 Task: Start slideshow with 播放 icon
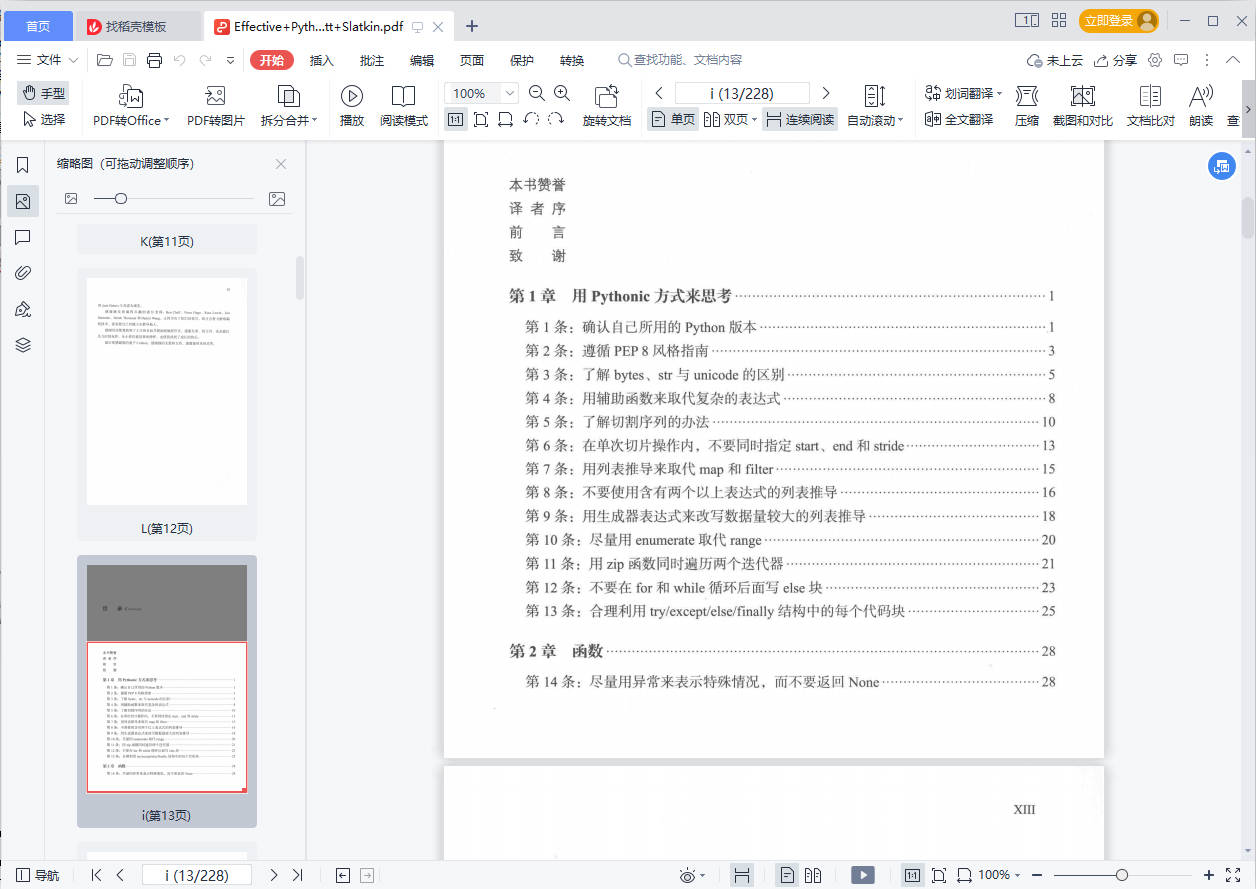pyautogui.click(x=351, y=97)
